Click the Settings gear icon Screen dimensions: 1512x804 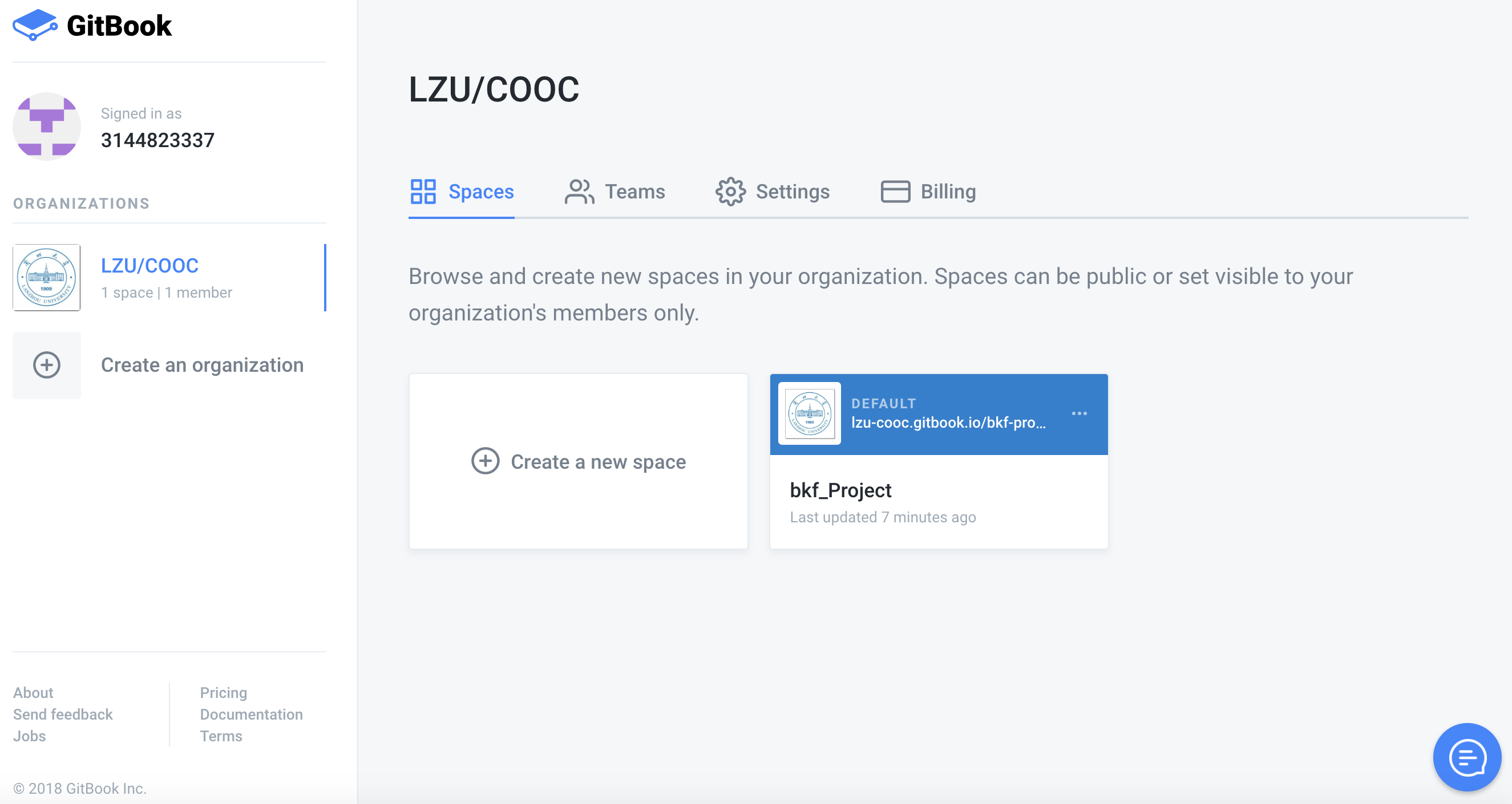(x=730, y=192)
